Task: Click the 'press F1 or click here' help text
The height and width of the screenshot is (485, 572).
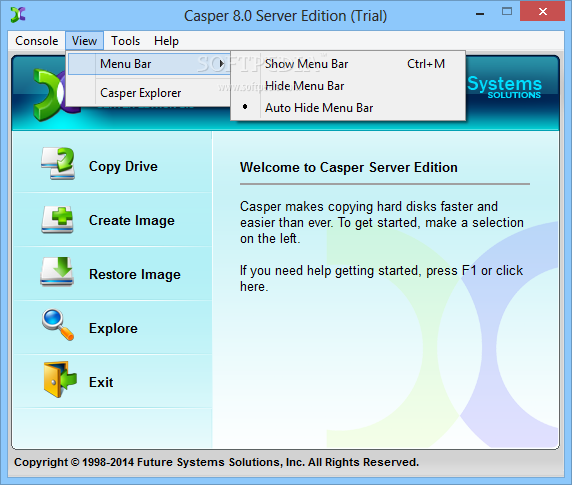Action: [381, 279]
